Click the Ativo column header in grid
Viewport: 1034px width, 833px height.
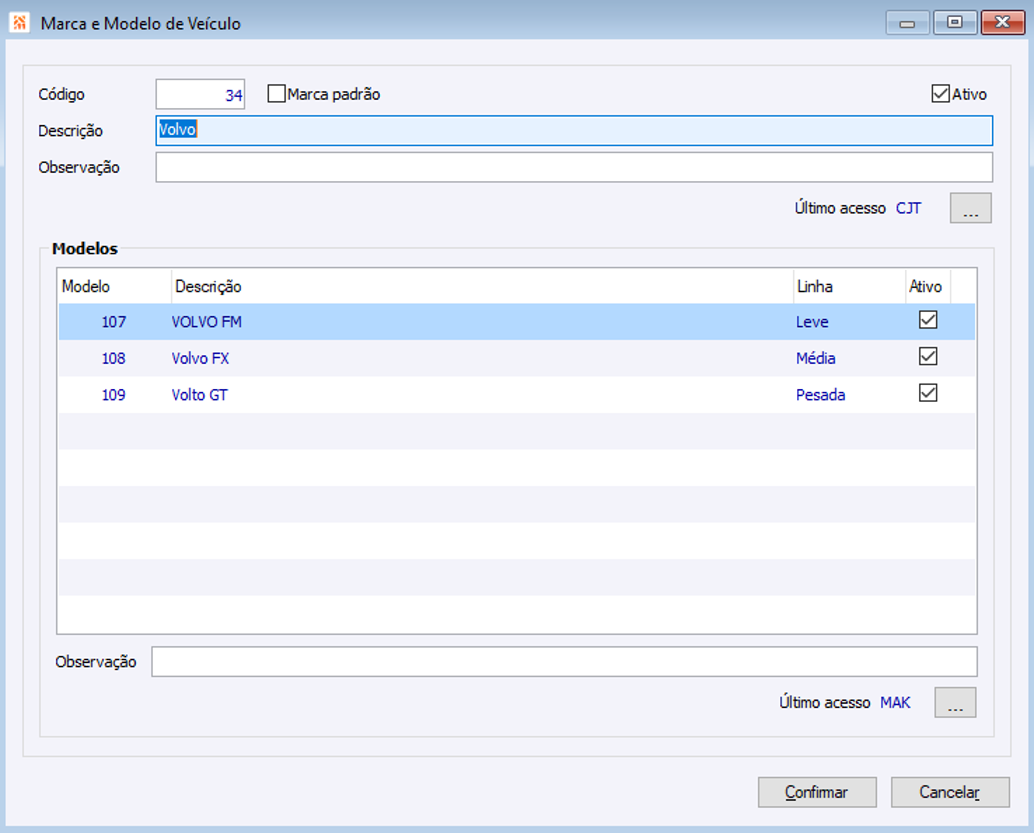click(928, 286)
